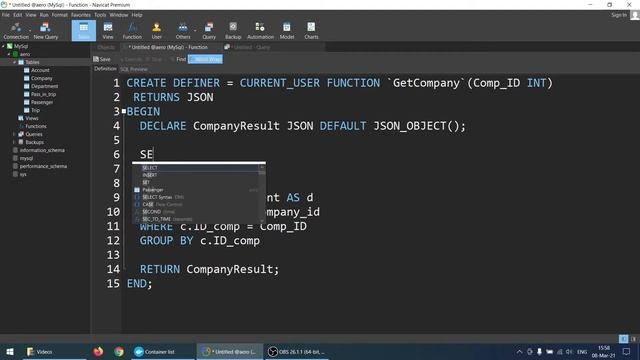Screen dimensions: 640x360
Task: Open the View objects icon
Action: (108, 31)
